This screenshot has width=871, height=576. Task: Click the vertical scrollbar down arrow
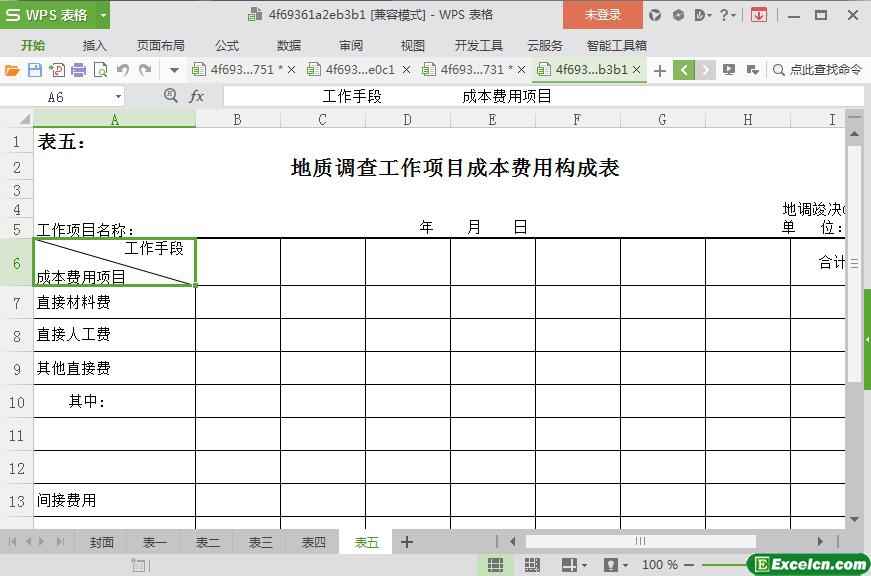pos(854,520)
